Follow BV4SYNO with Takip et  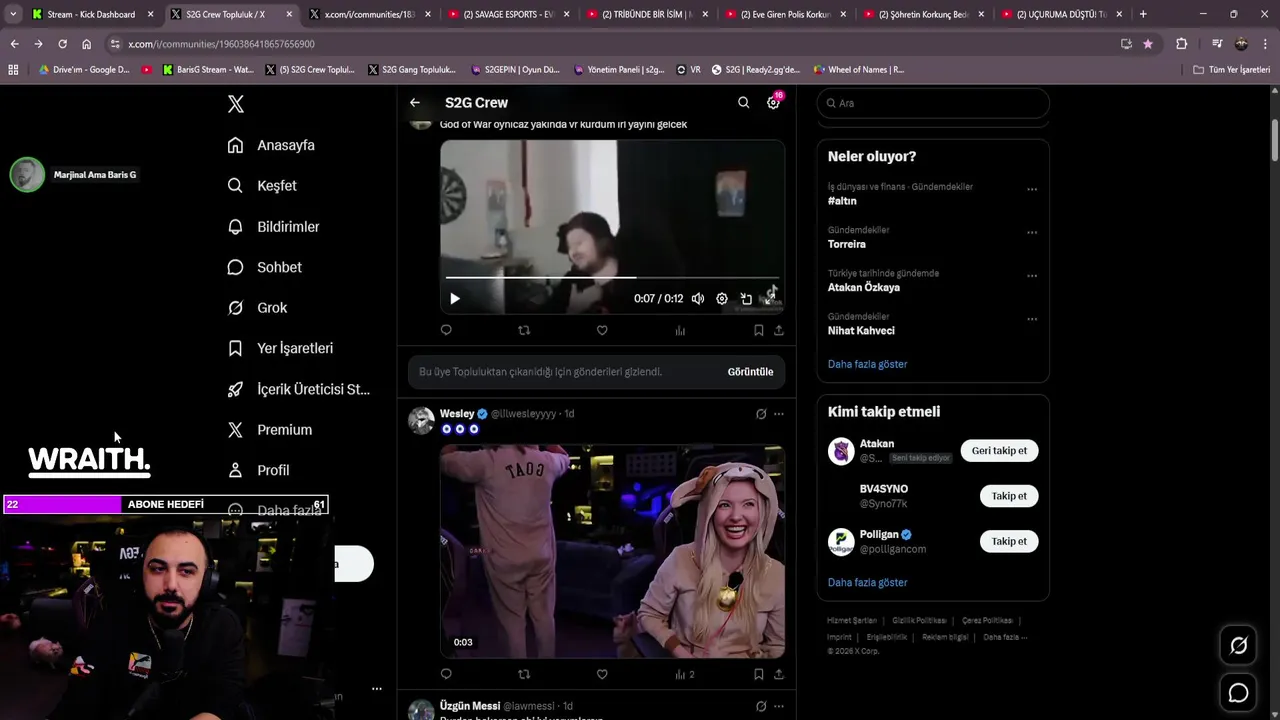(x=1009, y=496)
